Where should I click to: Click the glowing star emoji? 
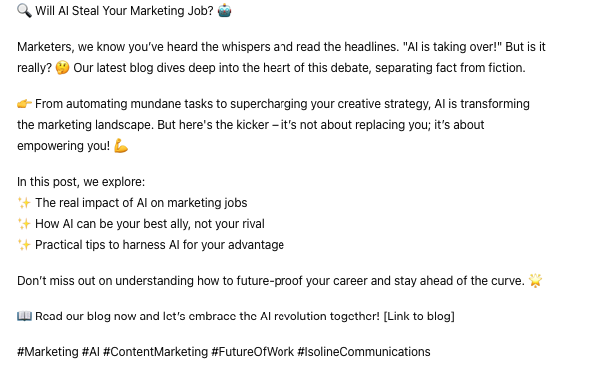[535, 280]
